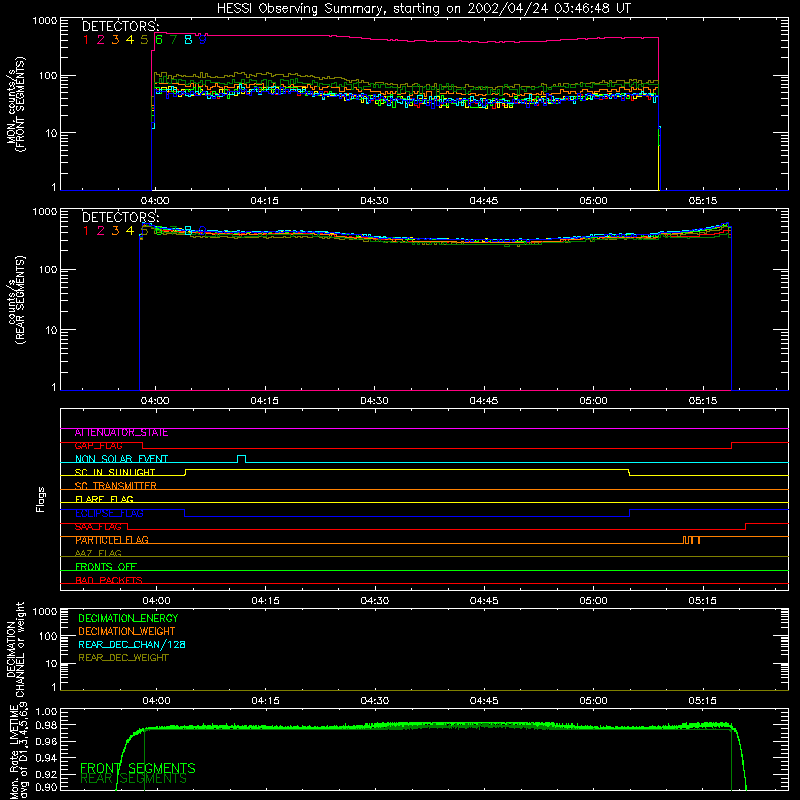This screenshot has width=800, height=800.
Task: Click the SAA_FLAG label
Action: [98, 527]
